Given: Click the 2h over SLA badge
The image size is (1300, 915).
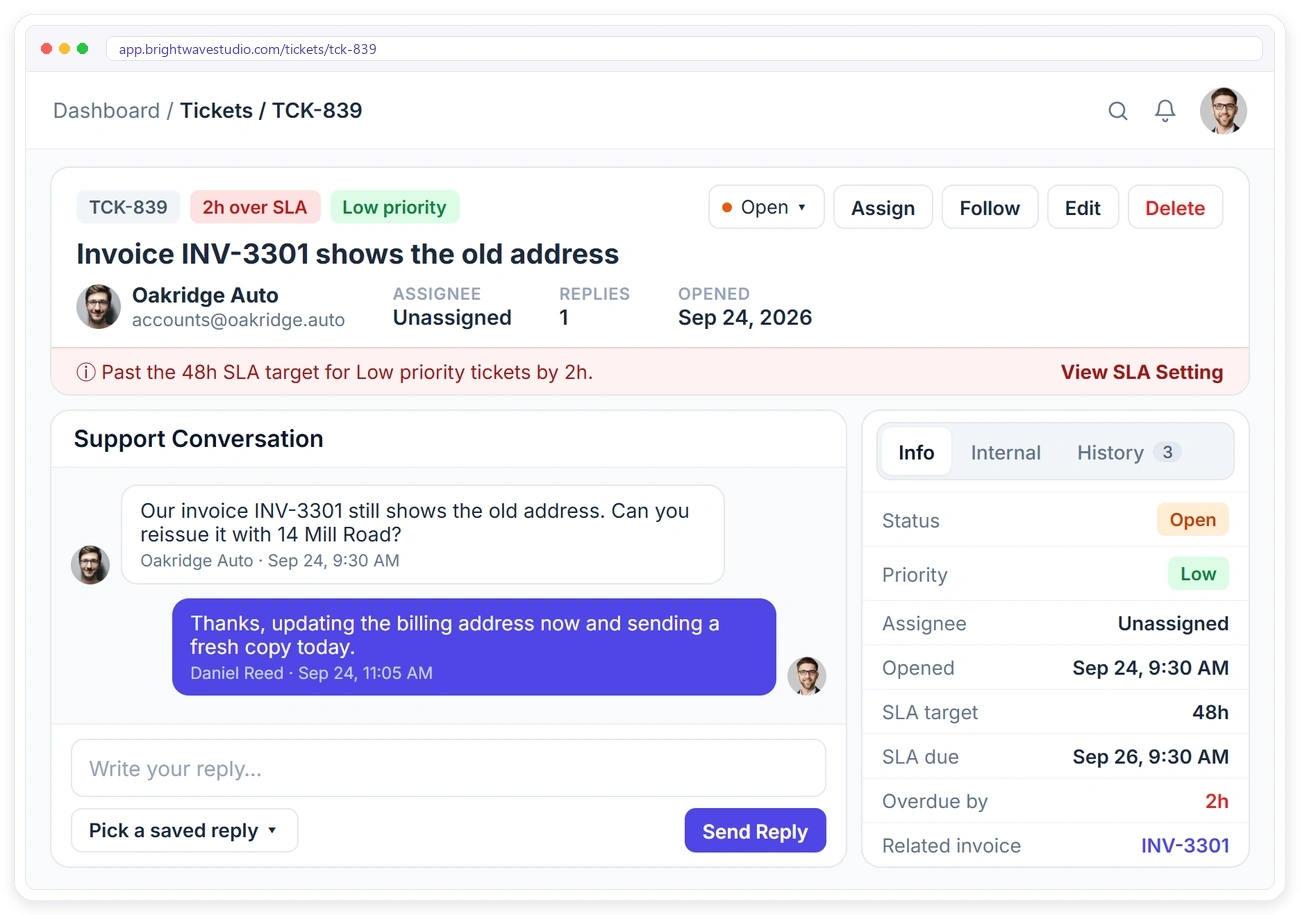Looking at the screenshot, I should 255,207.
